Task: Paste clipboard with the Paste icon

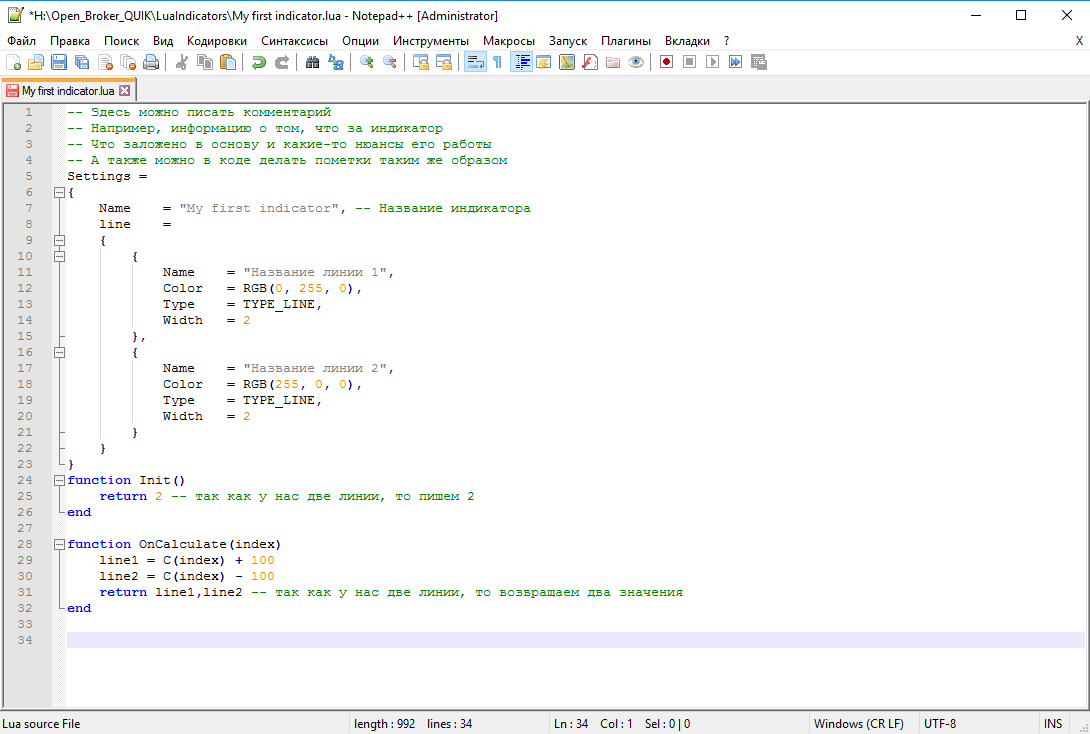Action: click(228, 63)
